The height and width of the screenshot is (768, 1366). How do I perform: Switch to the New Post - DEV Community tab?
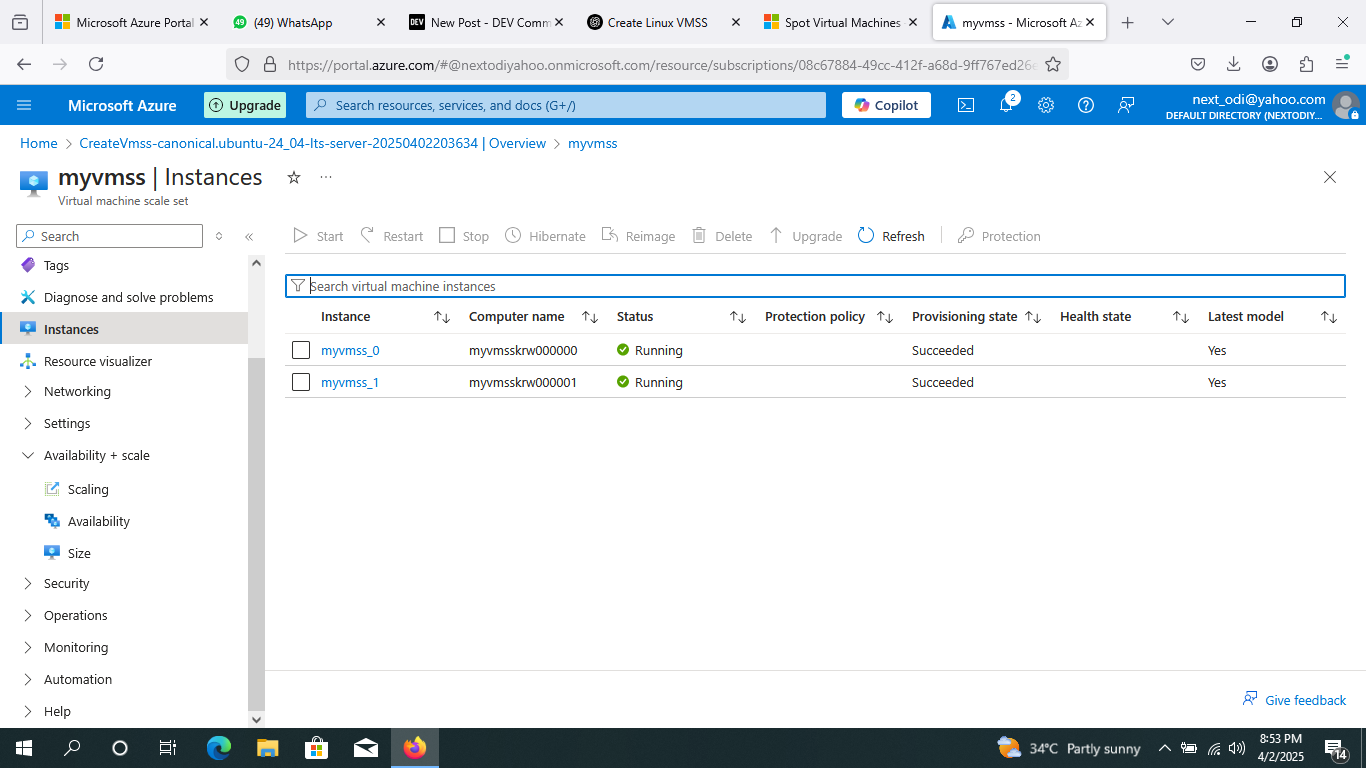(x=484, y=22)
